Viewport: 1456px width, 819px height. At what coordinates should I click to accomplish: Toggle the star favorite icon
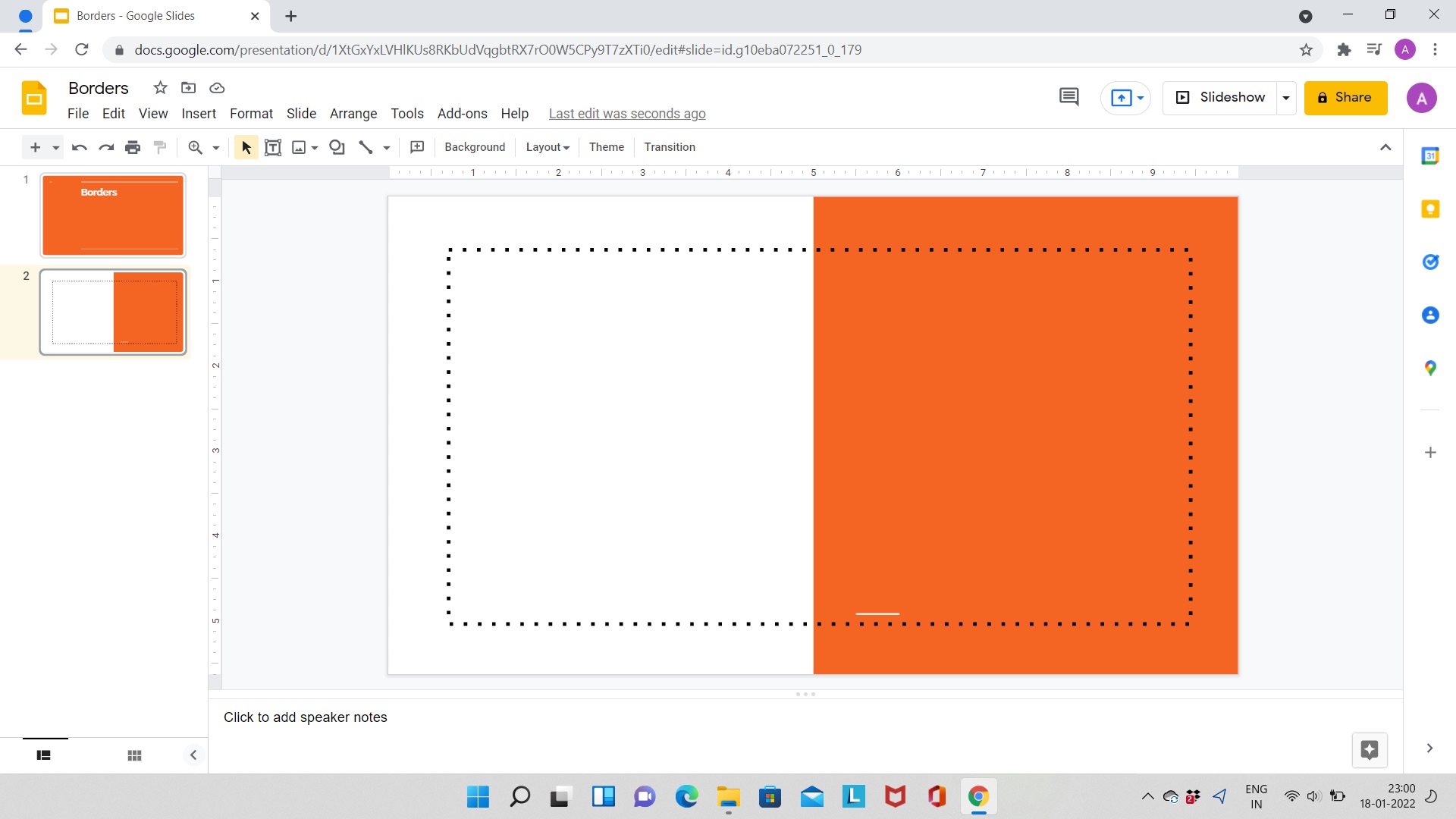[x=159, y=89]
